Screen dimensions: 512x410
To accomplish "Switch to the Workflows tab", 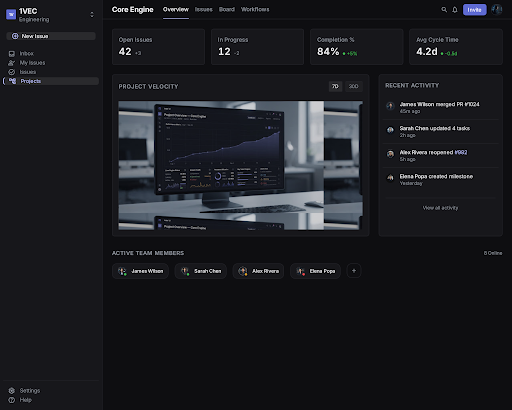I will point(255,10).
